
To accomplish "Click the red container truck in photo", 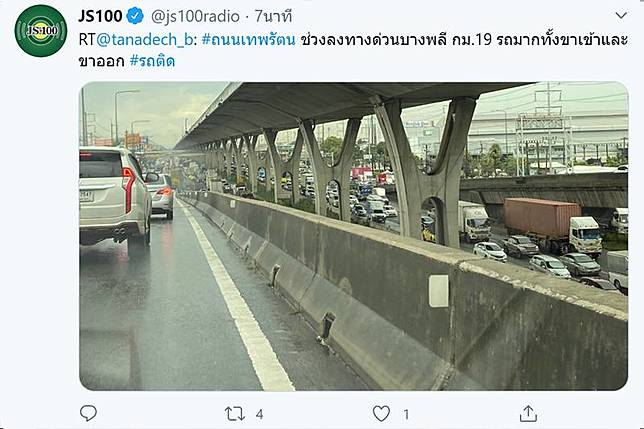I will 553,225.
